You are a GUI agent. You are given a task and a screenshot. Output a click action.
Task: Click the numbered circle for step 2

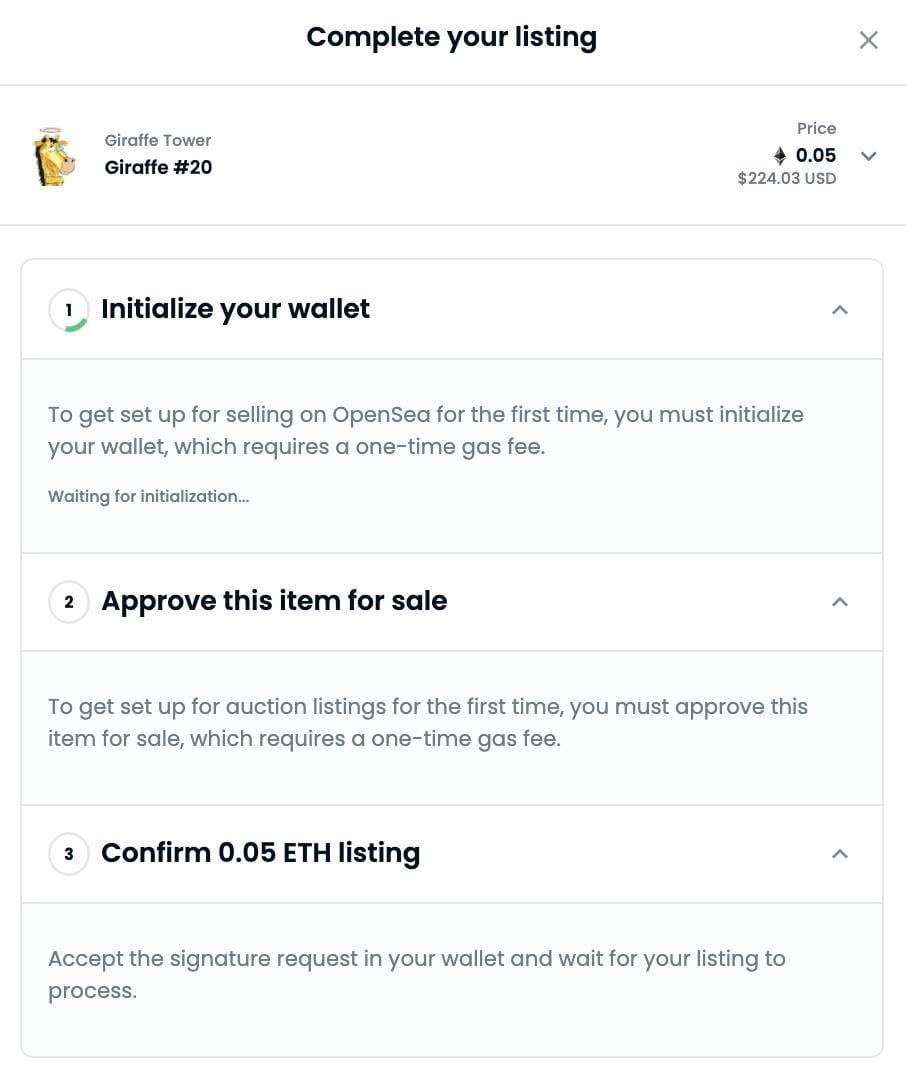pos(68,602)
